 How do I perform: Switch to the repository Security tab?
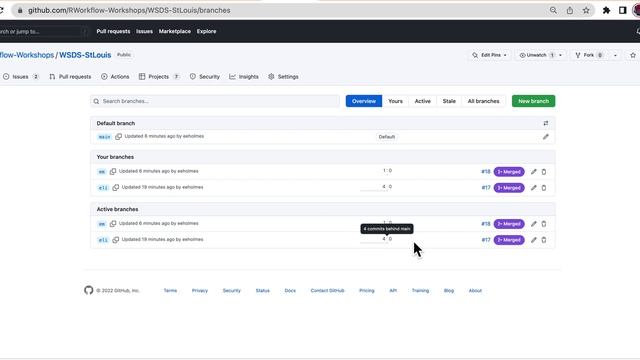coord(204,77)
